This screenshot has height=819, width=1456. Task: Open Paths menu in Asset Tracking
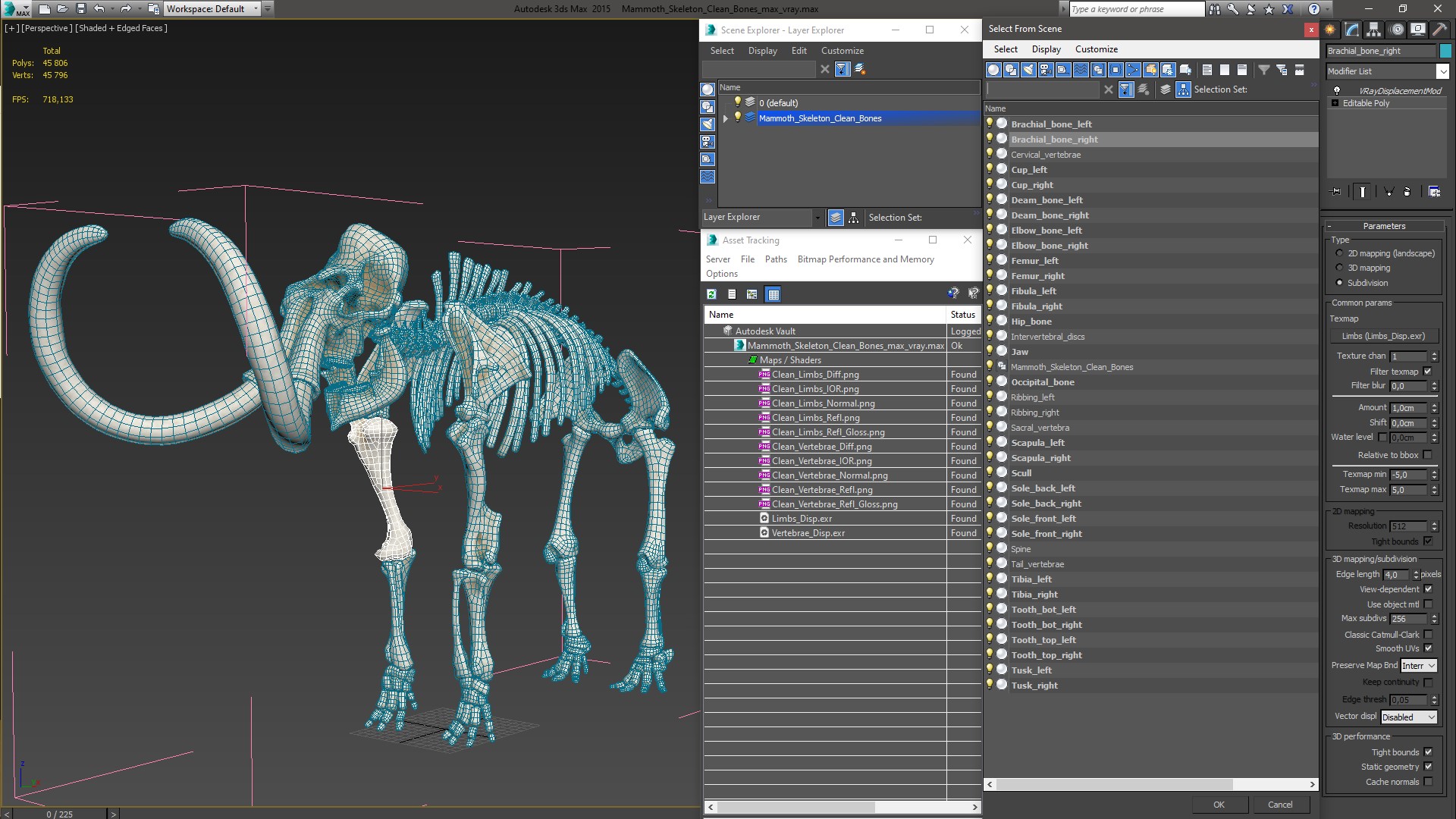[x=776, y=259]
